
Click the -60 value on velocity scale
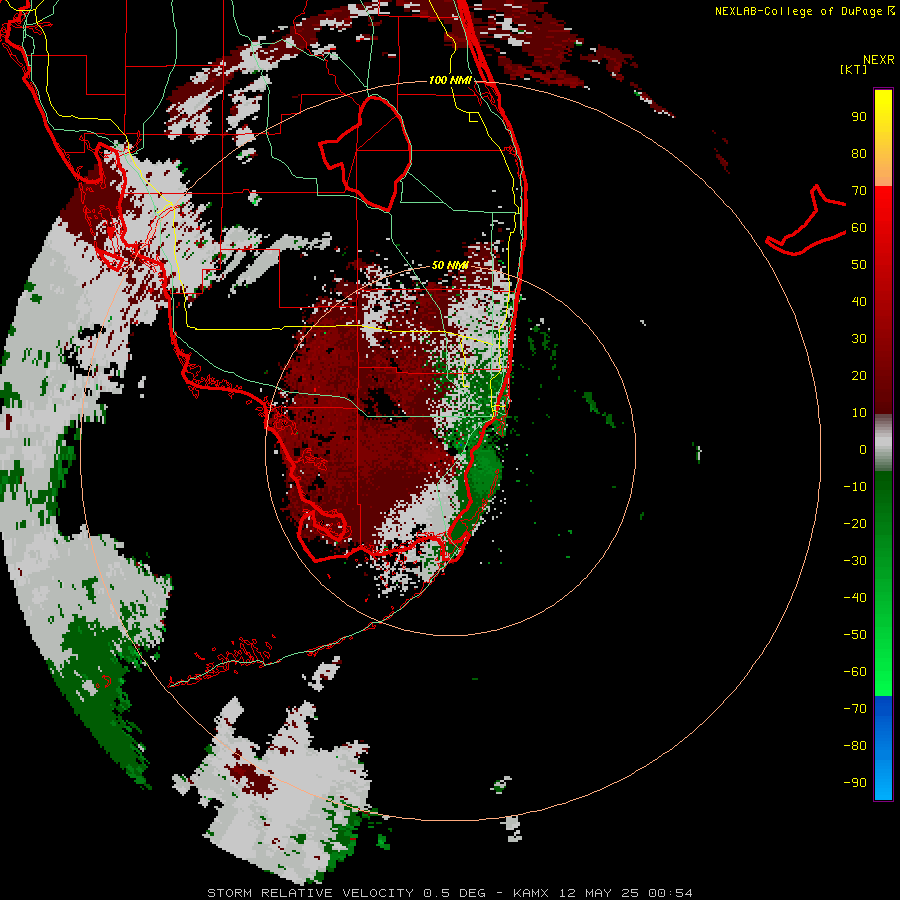point(855,672)
